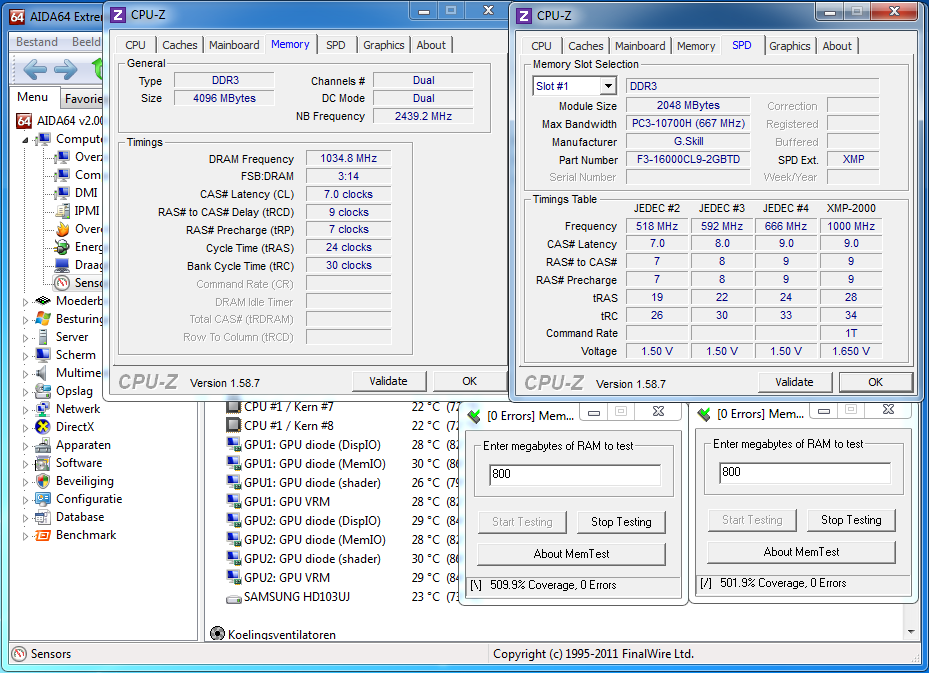Collapse the Computer tree node
The height and width of the screenshot is (673, 929).
coord(26,140)
